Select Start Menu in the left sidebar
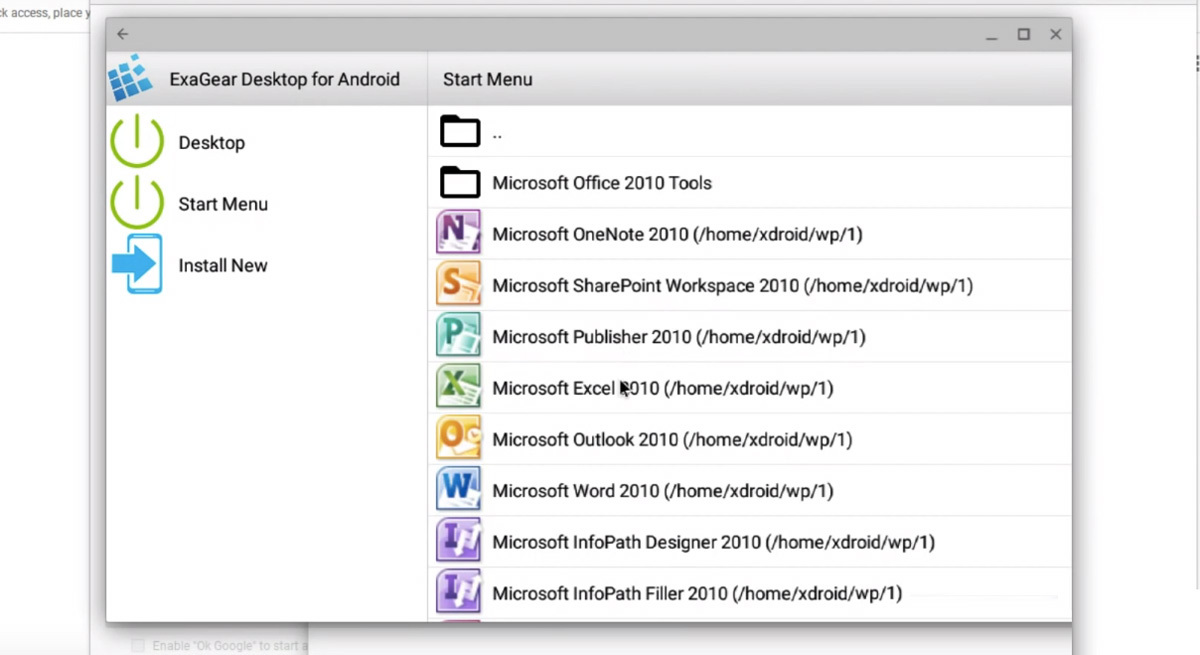Viewport: 1200px width, 655px height. 223,204
